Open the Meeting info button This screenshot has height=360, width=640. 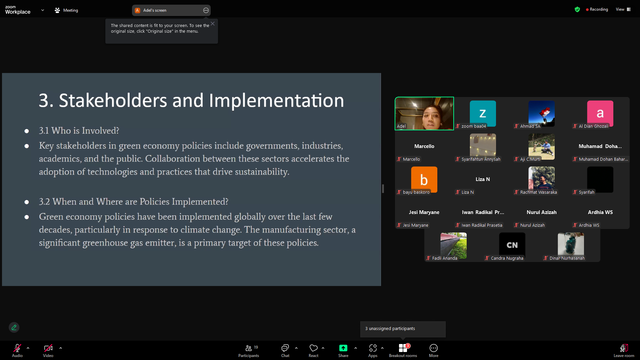[x=66, y=10]
